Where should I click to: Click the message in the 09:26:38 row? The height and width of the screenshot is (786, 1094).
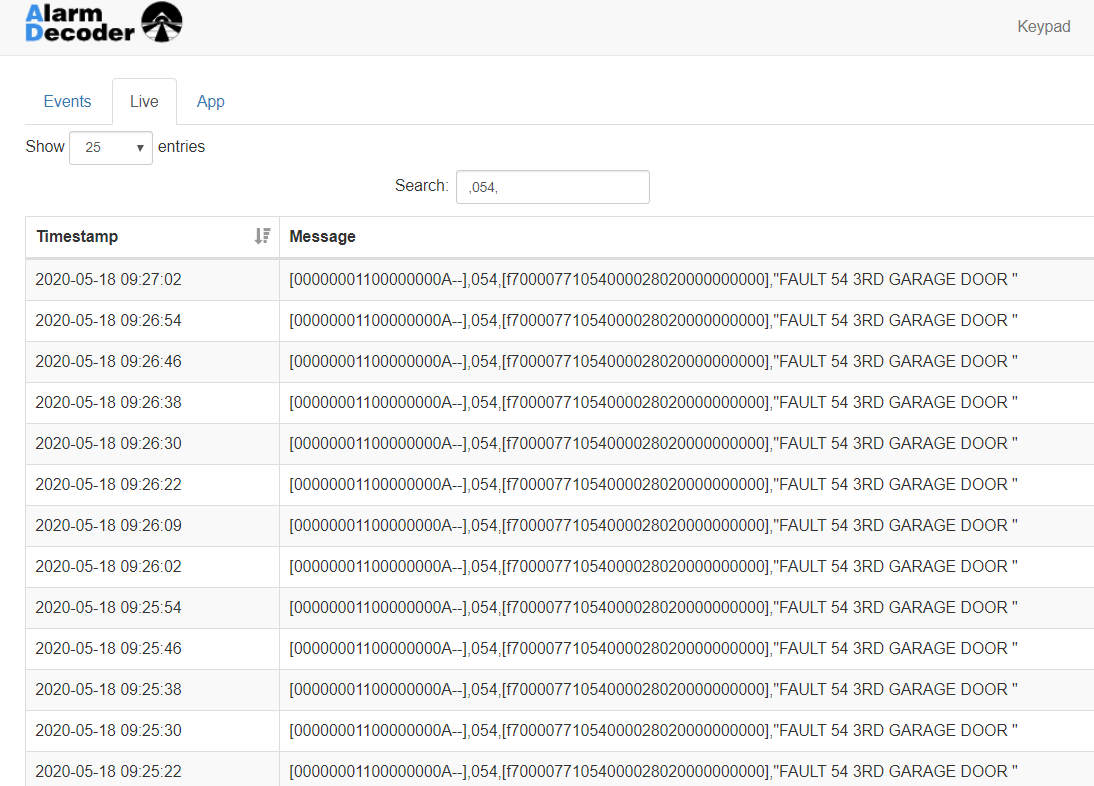tap(653, 402)
